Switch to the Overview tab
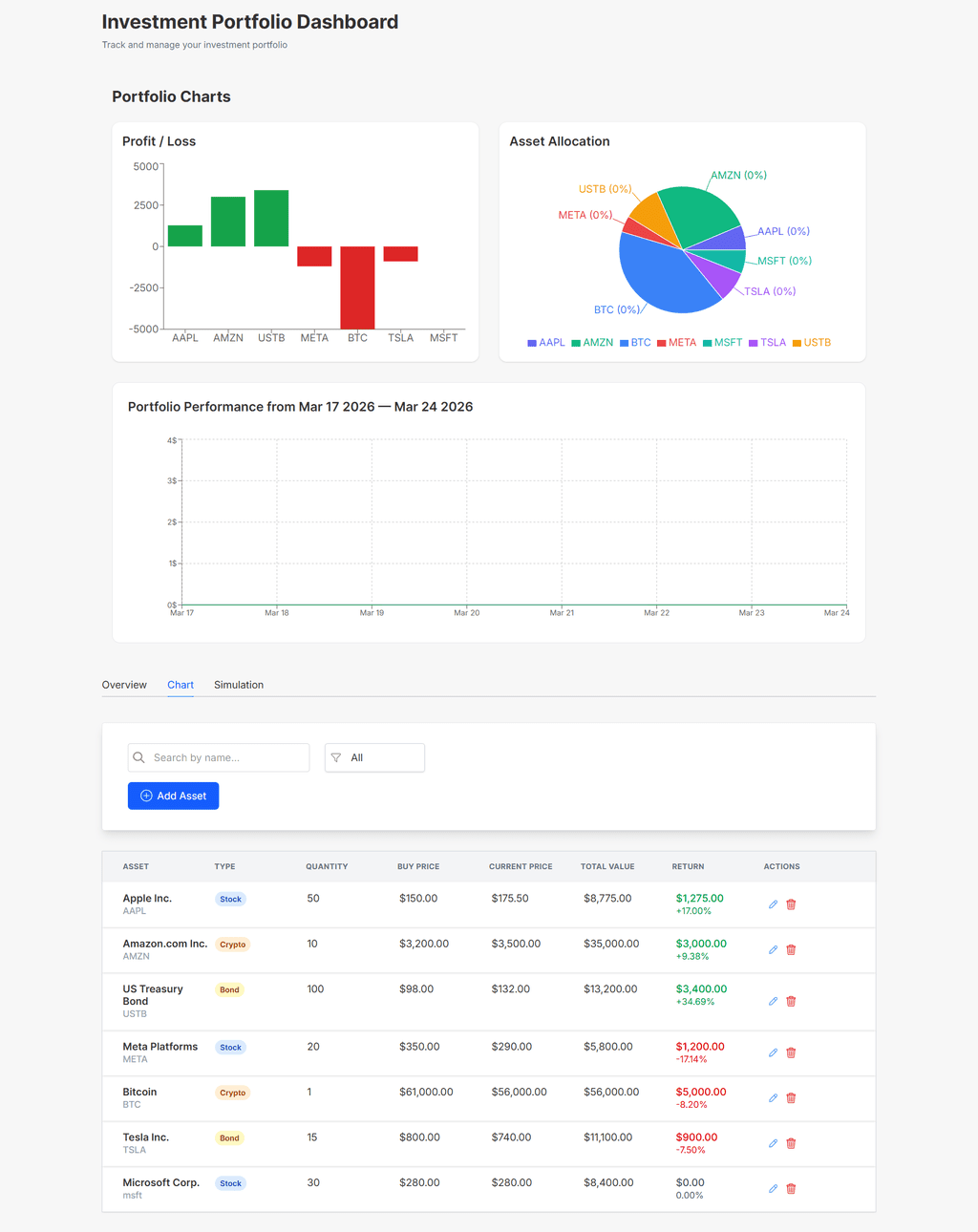Screen dimensions: 978x1232 point(124,685)
